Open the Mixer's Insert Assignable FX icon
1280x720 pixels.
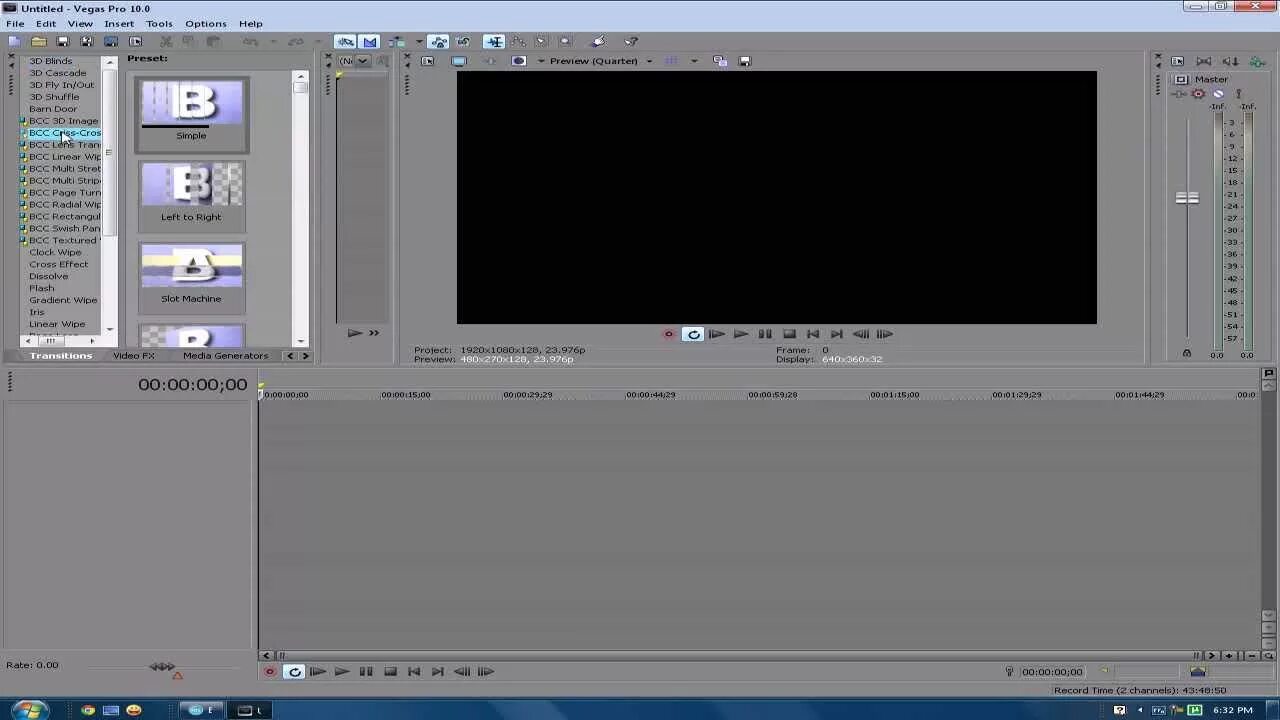click(1257, 62)
